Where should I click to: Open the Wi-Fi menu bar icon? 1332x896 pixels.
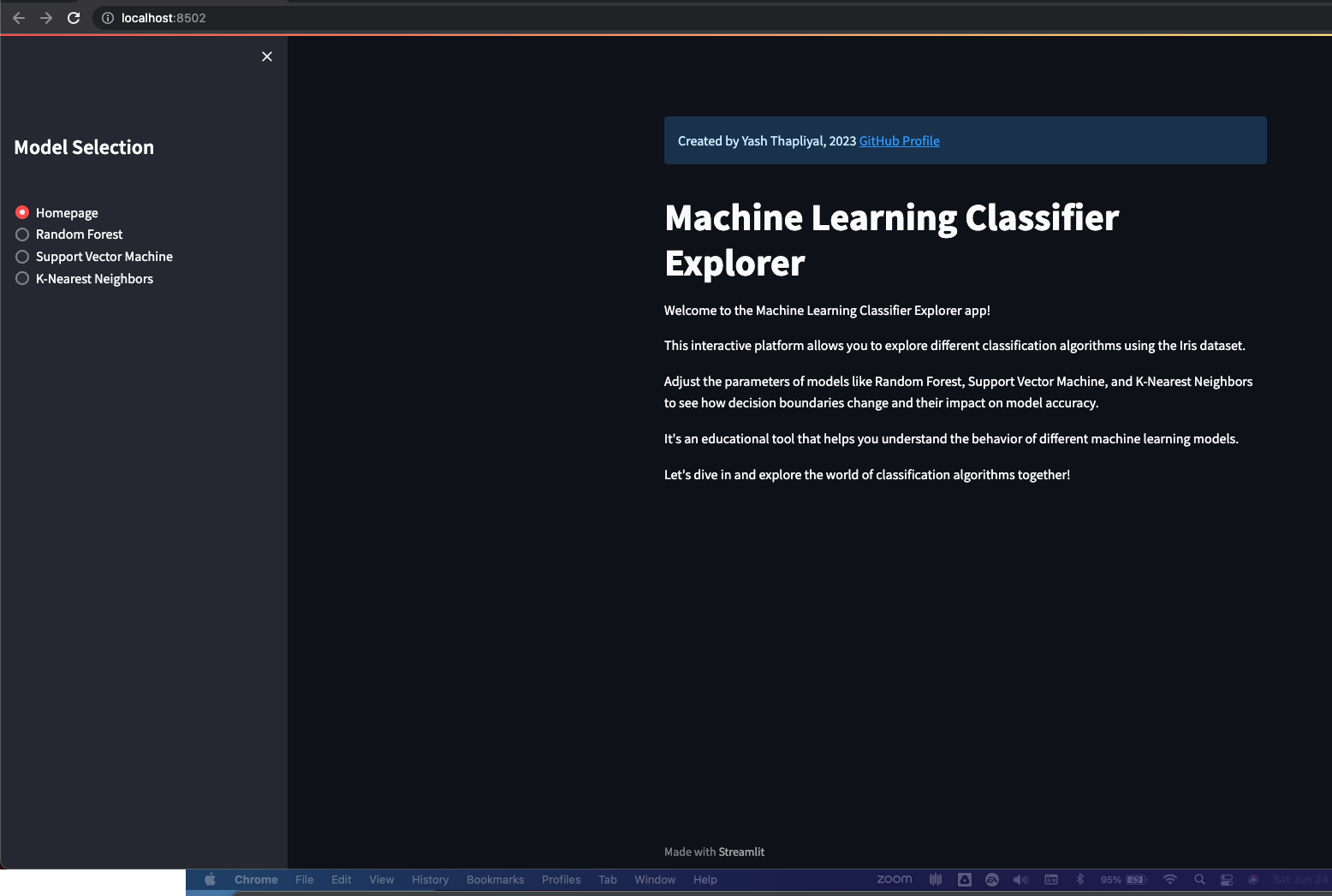pyautogui.click(x=1170, y=880)
